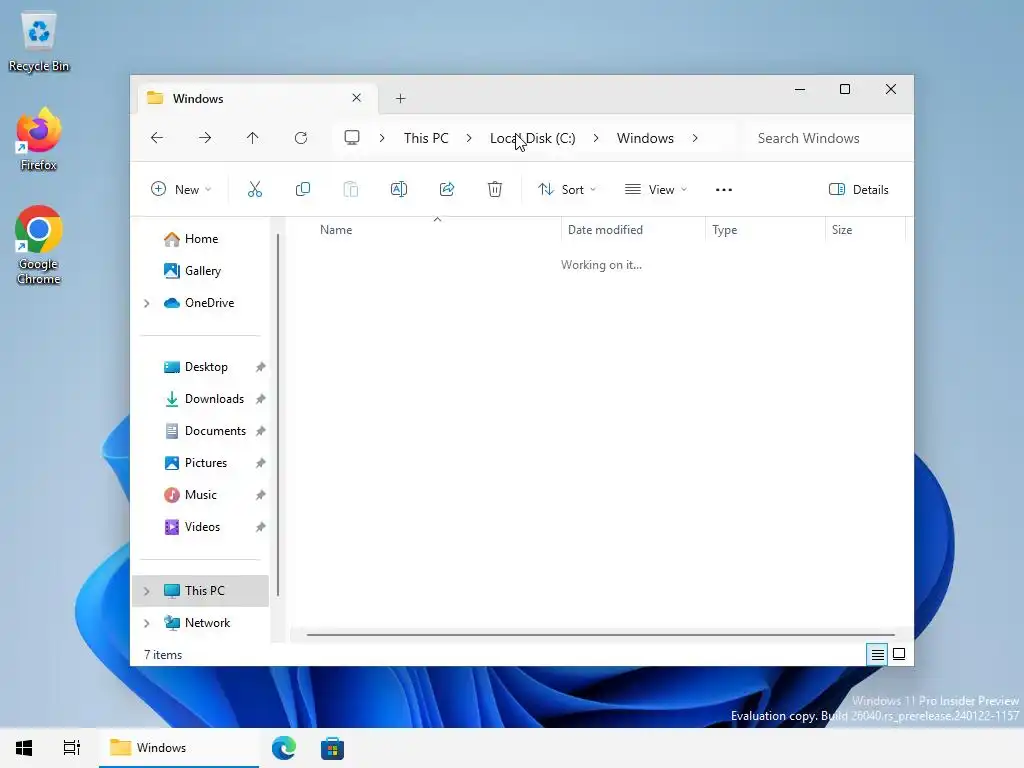Go forward with the right arrow
The height and width of the screenshot is (768, 1024).
[205, 138]
